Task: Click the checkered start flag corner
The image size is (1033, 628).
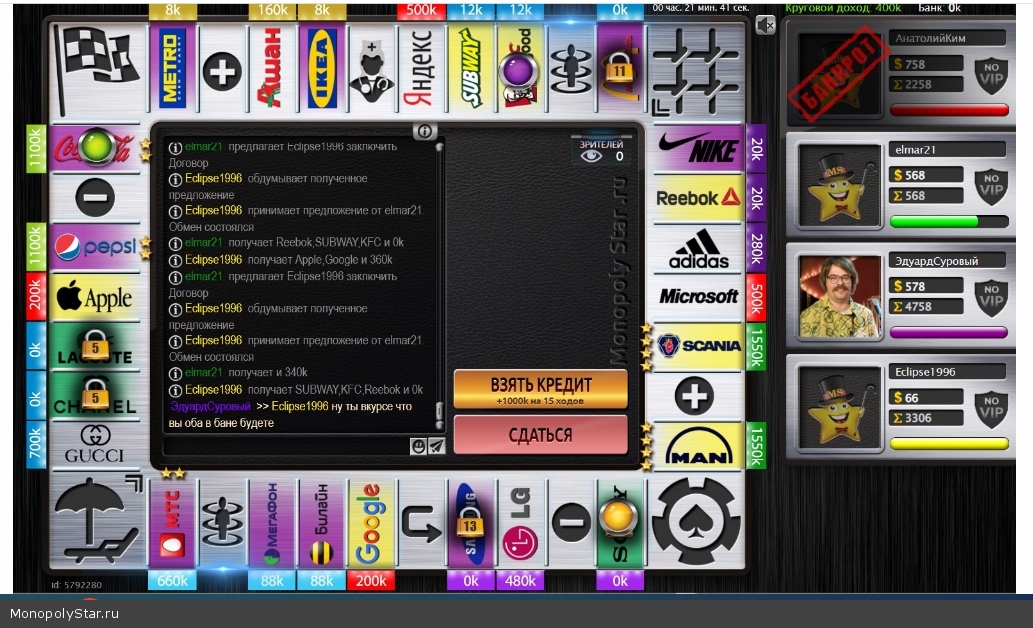Action: coord(98,69)
